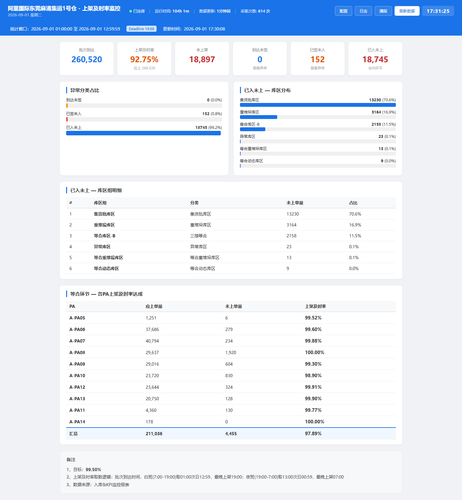Select the orange 152 KPI card
This screenshot has width=462, height=500.
coord(317,59)
